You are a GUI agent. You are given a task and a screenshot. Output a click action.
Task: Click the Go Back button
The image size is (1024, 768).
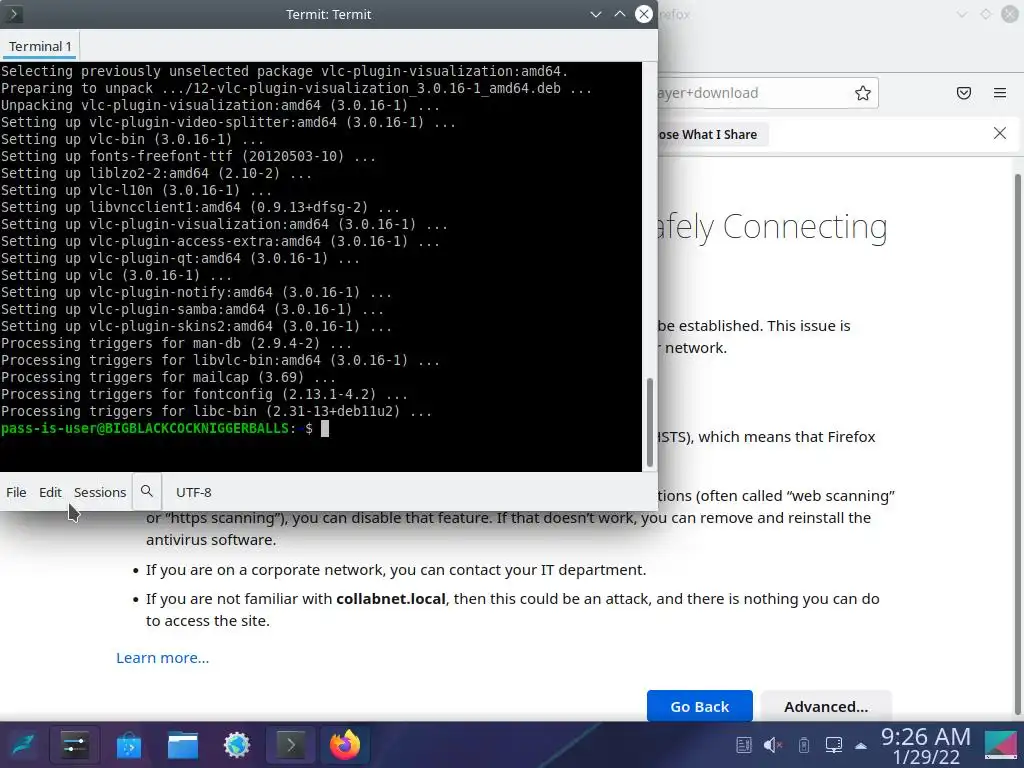tap(699, 706)
